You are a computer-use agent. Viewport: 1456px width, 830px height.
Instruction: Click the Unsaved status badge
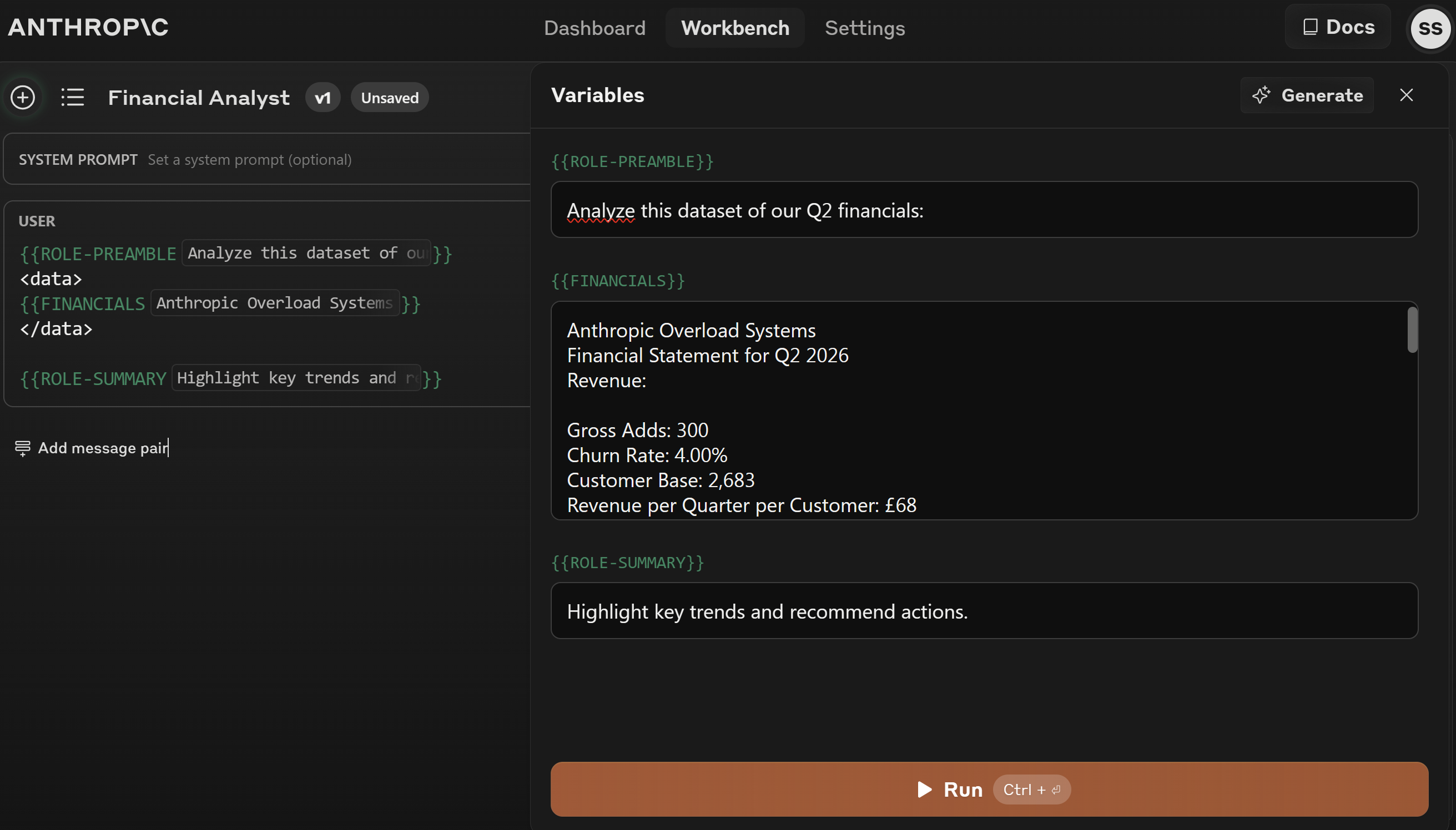click(390, 98)
